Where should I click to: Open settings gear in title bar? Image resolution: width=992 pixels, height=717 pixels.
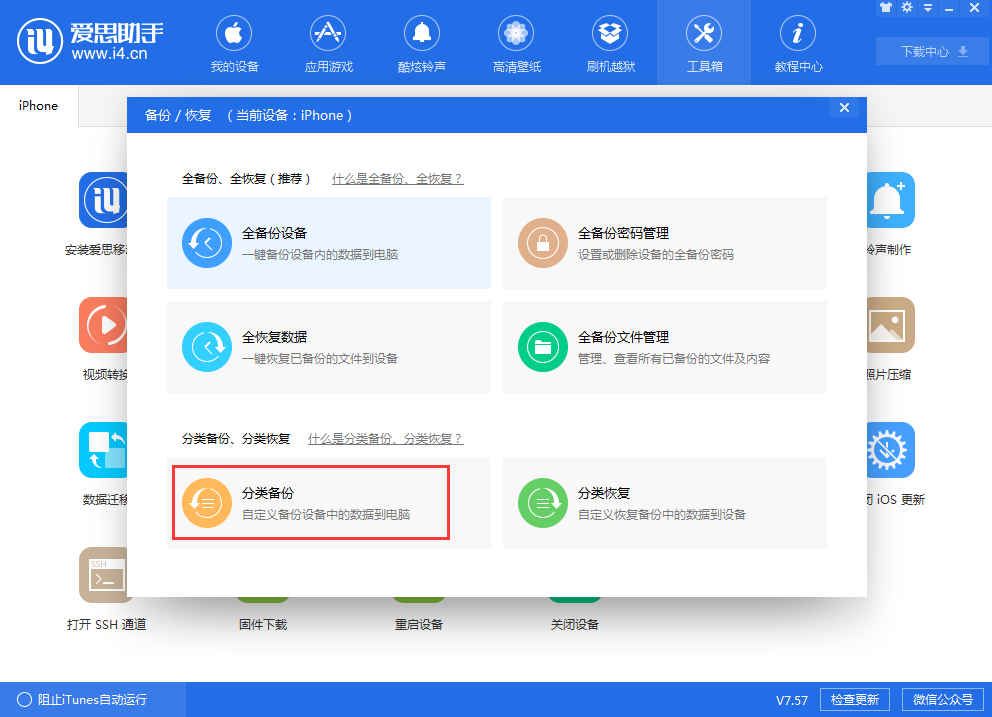[907, 8]
